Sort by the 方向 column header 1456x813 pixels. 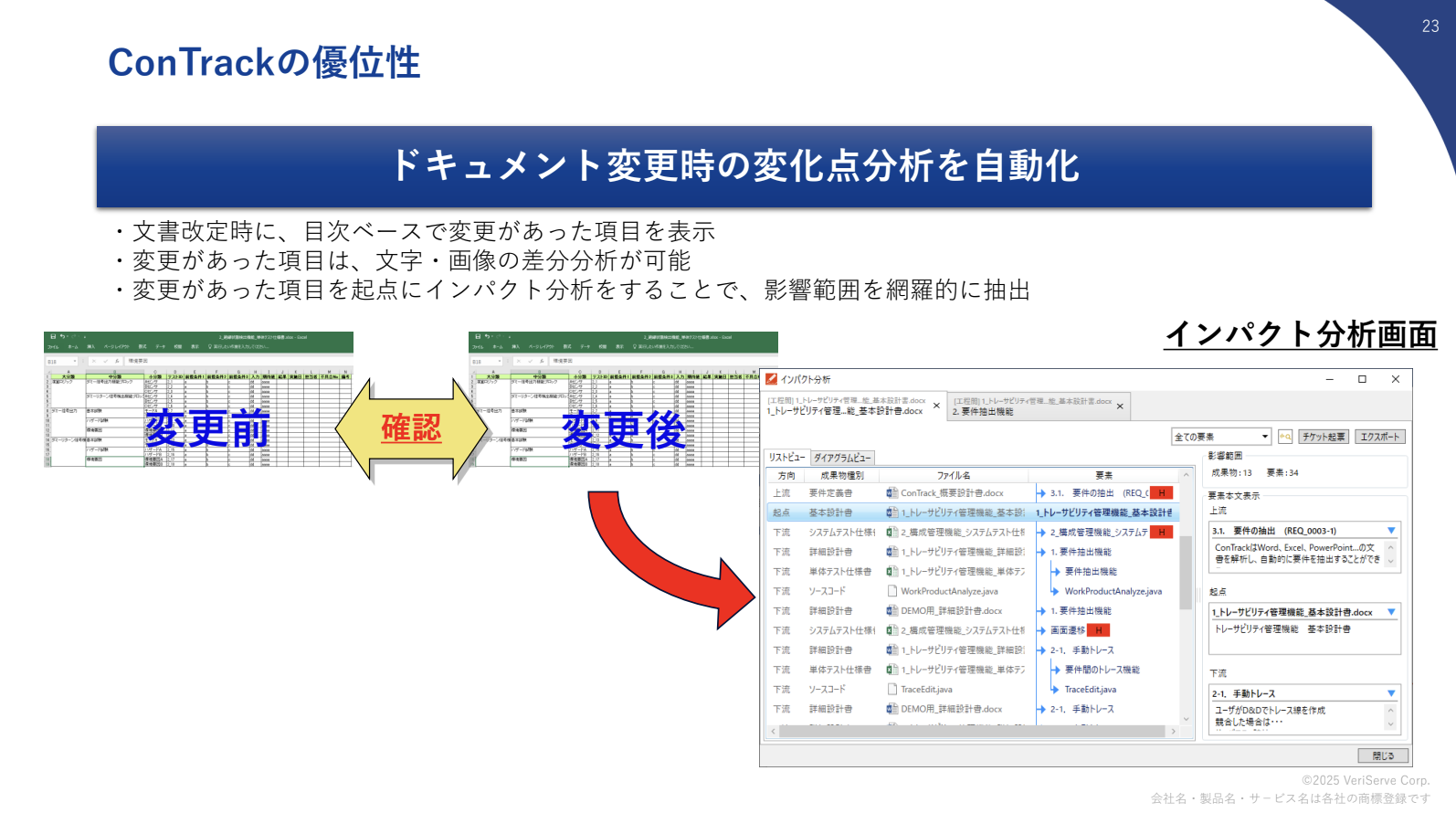pyautogui.click(x=786, y=475)
